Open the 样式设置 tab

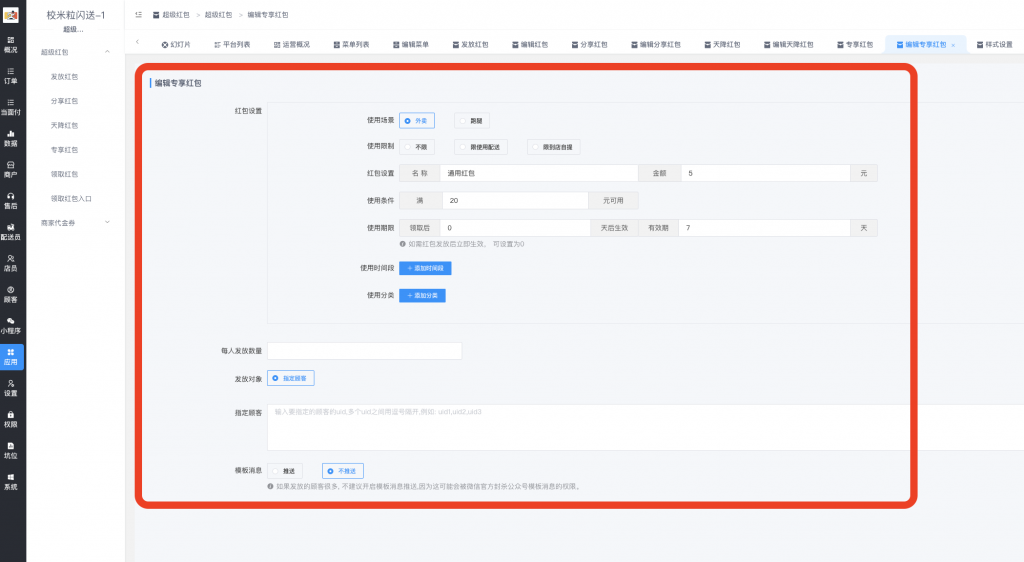pyautogui.click(x=995, y=44)
